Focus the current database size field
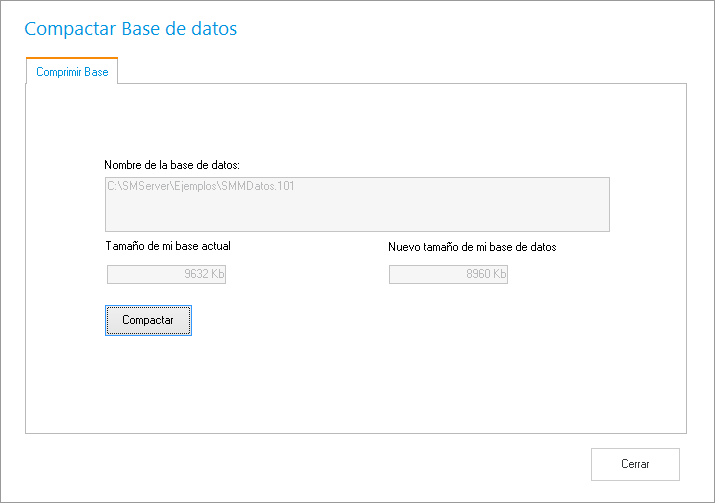The image size is (715, 503). pyautogui.click(x=166, y=275)
